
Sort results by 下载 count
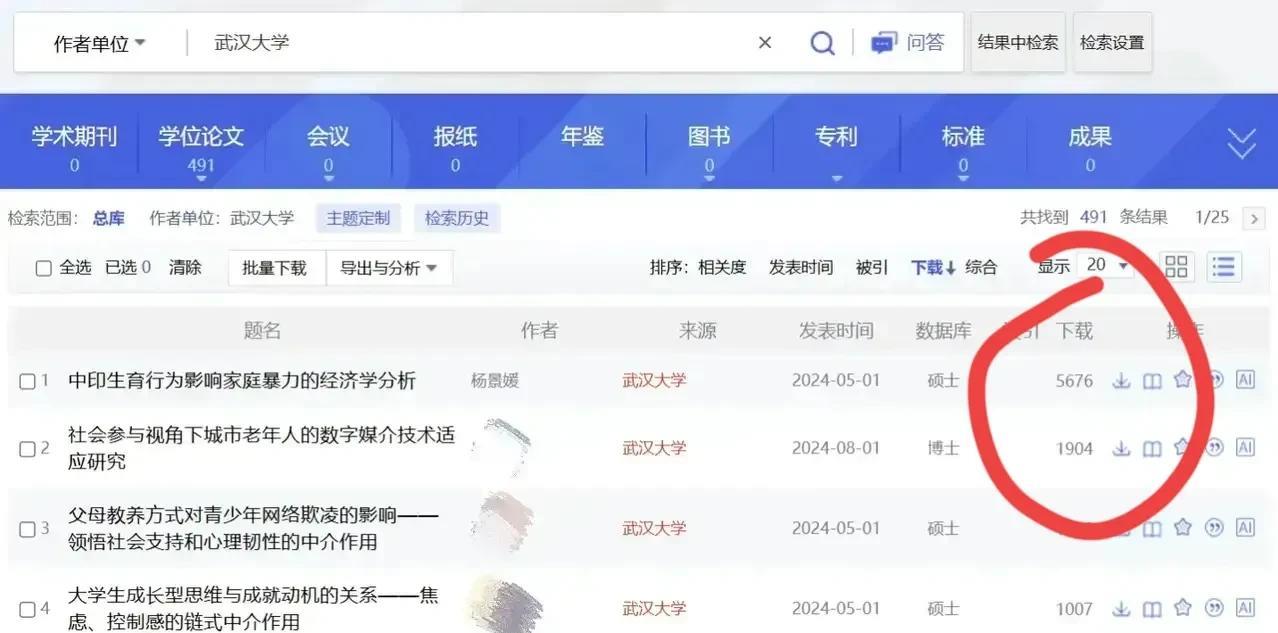[x=933, y=267]
